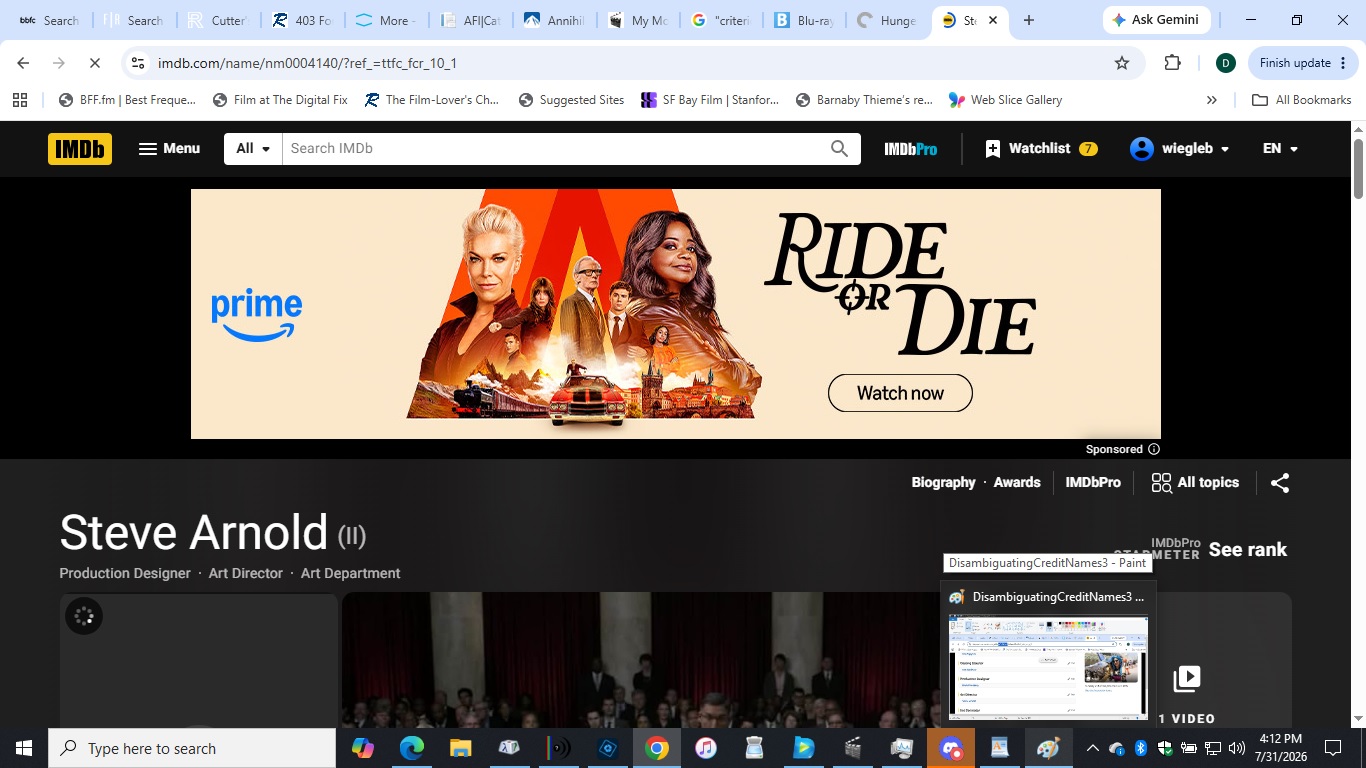The height and width of the screenshot is (768, 1366).
Task: Open a new browser tab
Action: click(1029, 20)
